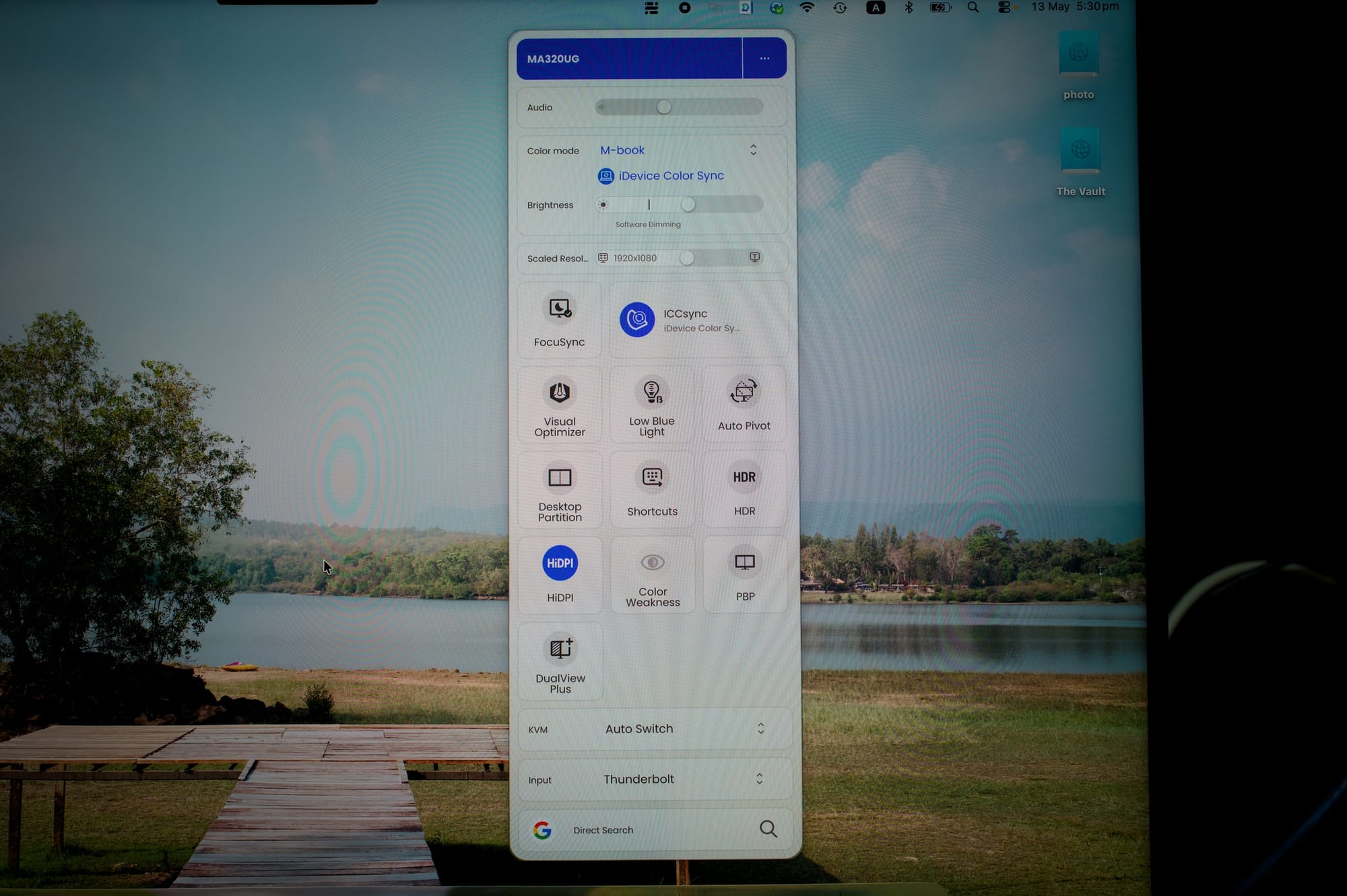1347x896 pixels.
Task: Open the photo desktop item
Action: [x=1078, y=67]
